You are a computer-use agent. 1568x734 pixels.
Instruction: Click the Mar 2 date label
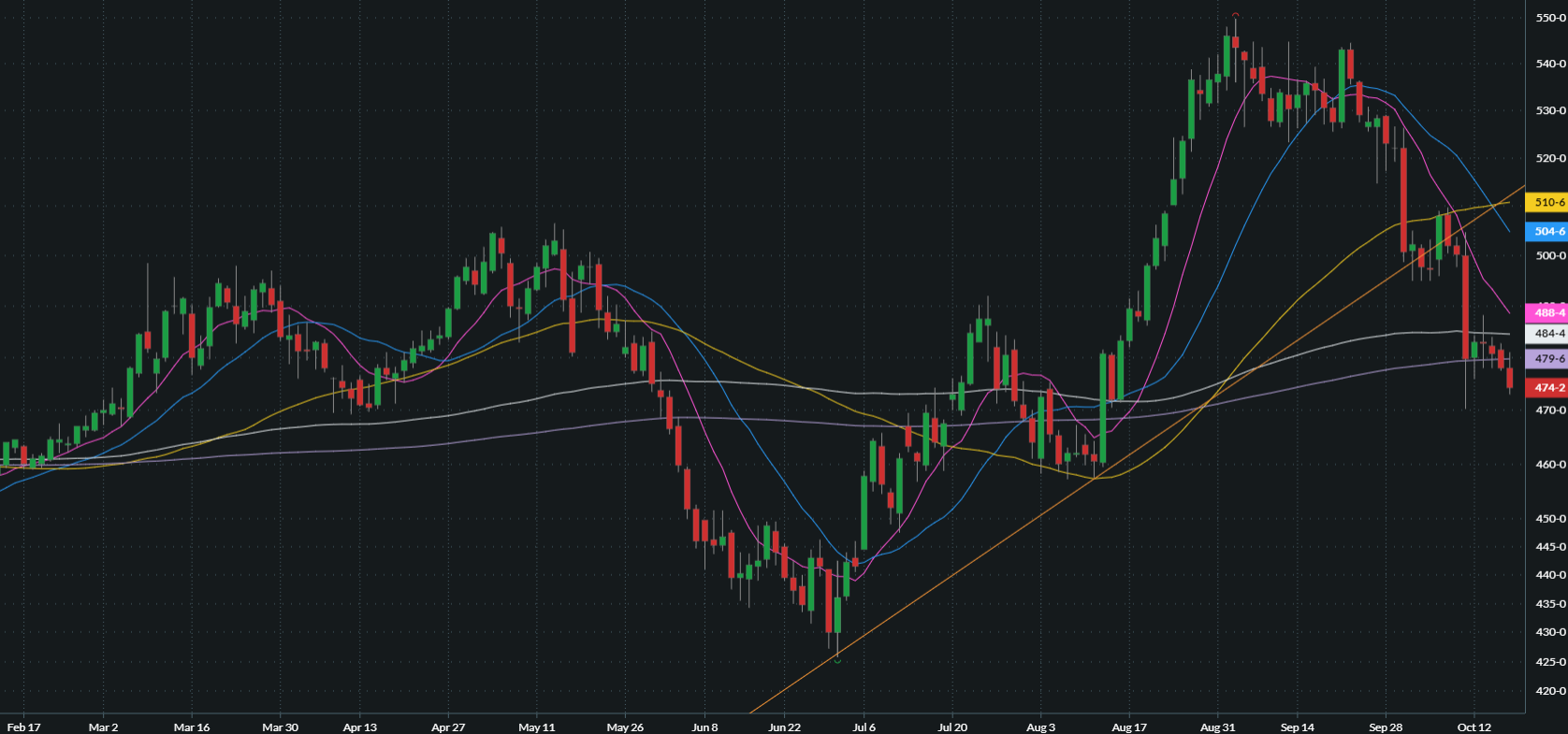[x=103, y=727]
